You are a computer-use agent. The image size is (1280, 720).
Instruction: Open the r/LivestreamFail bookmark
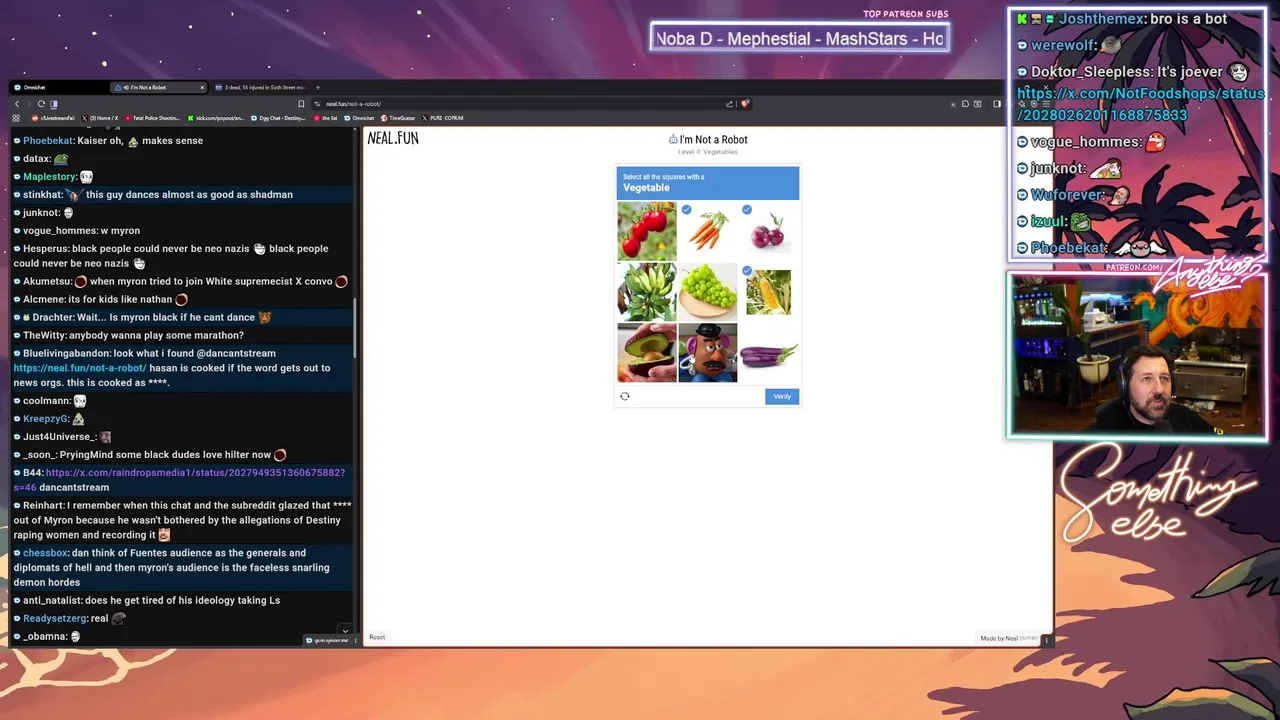53,118
